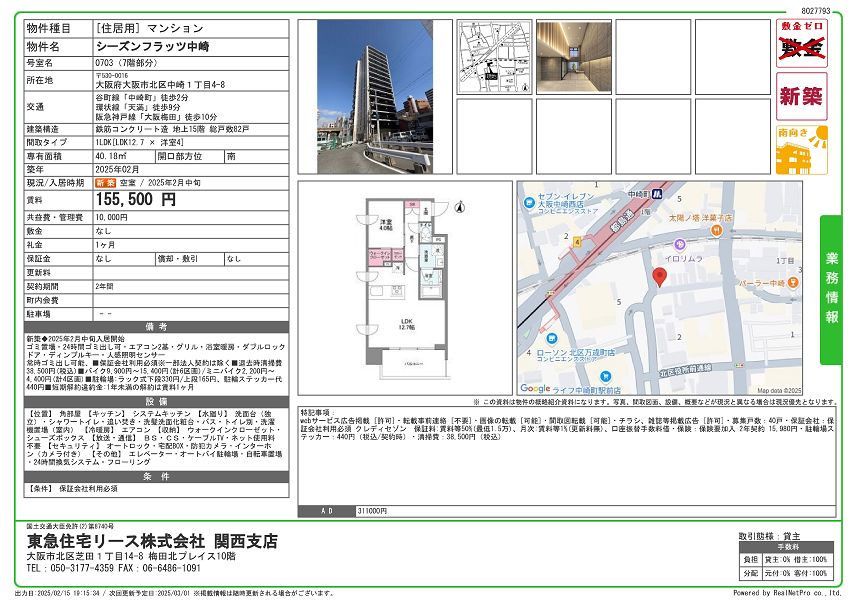The height and width of the screenshot is (605, 851).
Task: Click the yellow exit 4 marker on the map
Action: (577, 242)
